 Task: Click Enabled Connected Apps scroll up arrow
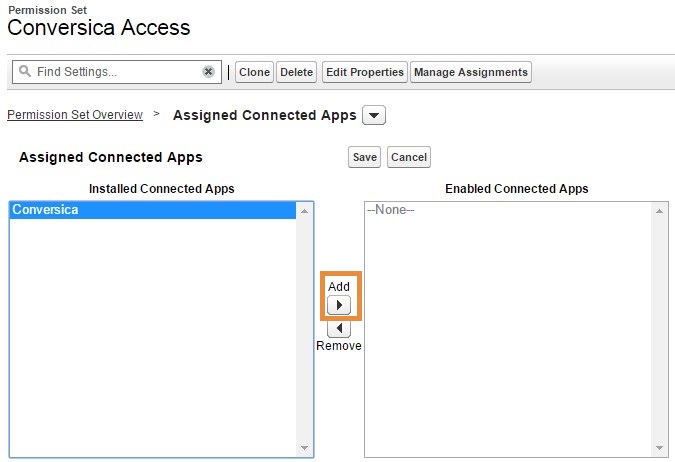tap(659, 211)
